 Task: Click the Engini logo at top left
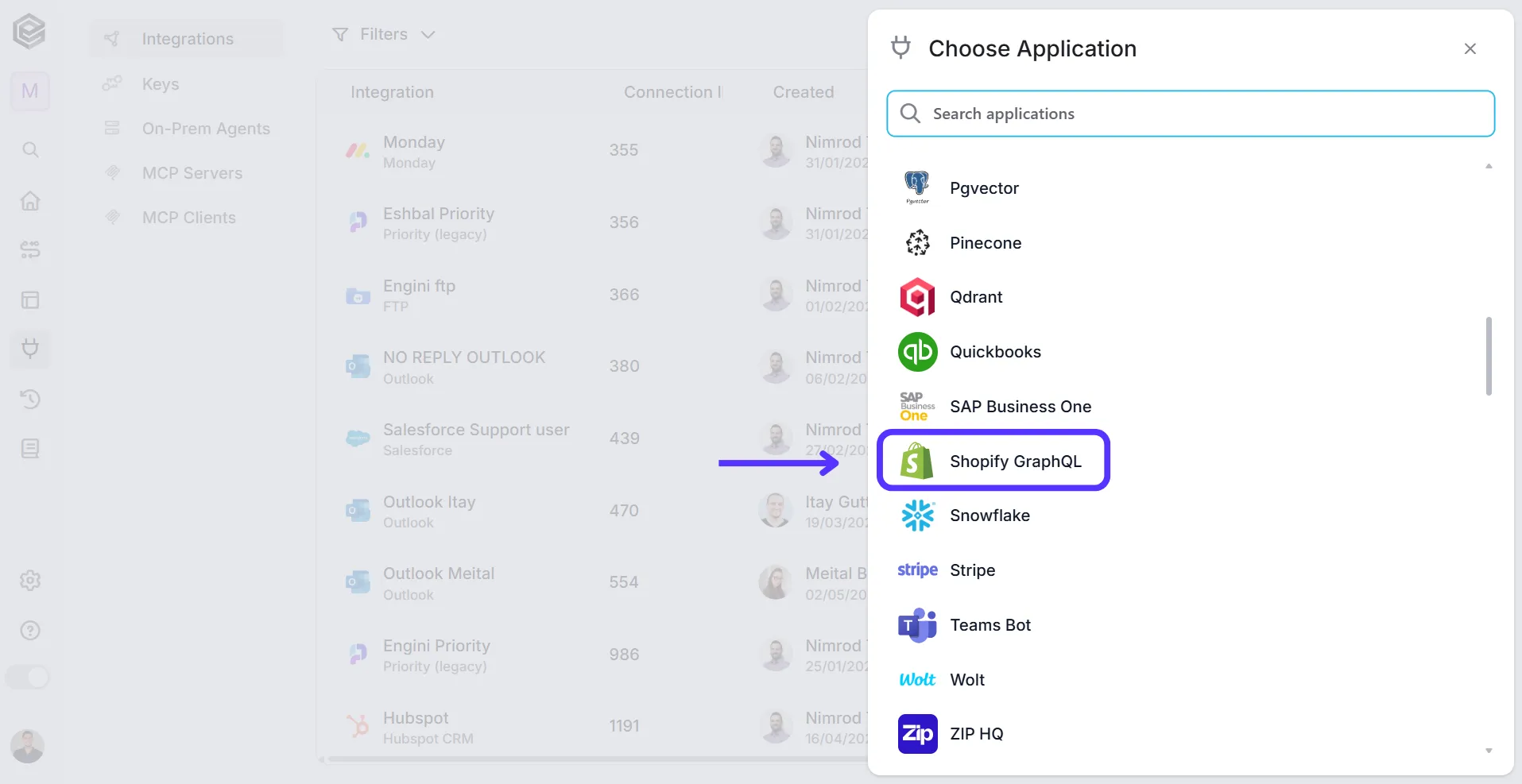29,32
